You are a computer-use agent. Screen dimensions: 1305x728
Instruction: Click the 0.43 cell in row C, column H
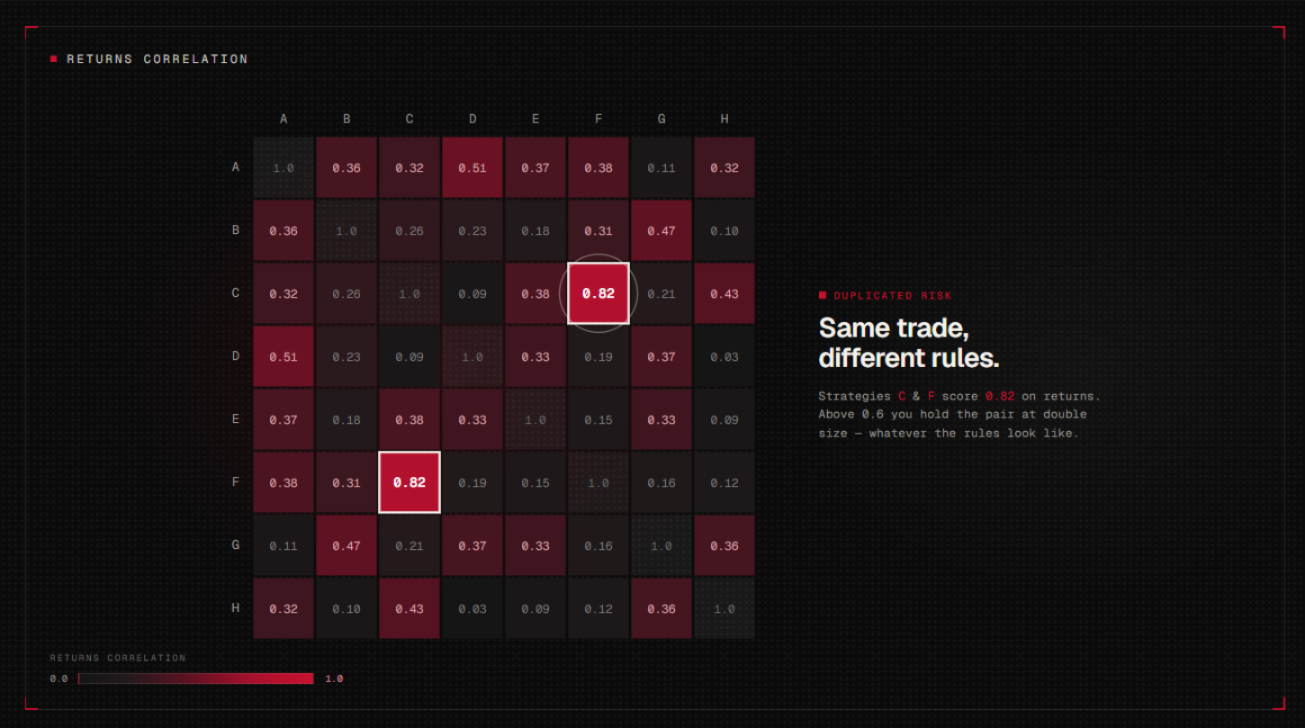[724, 293]
